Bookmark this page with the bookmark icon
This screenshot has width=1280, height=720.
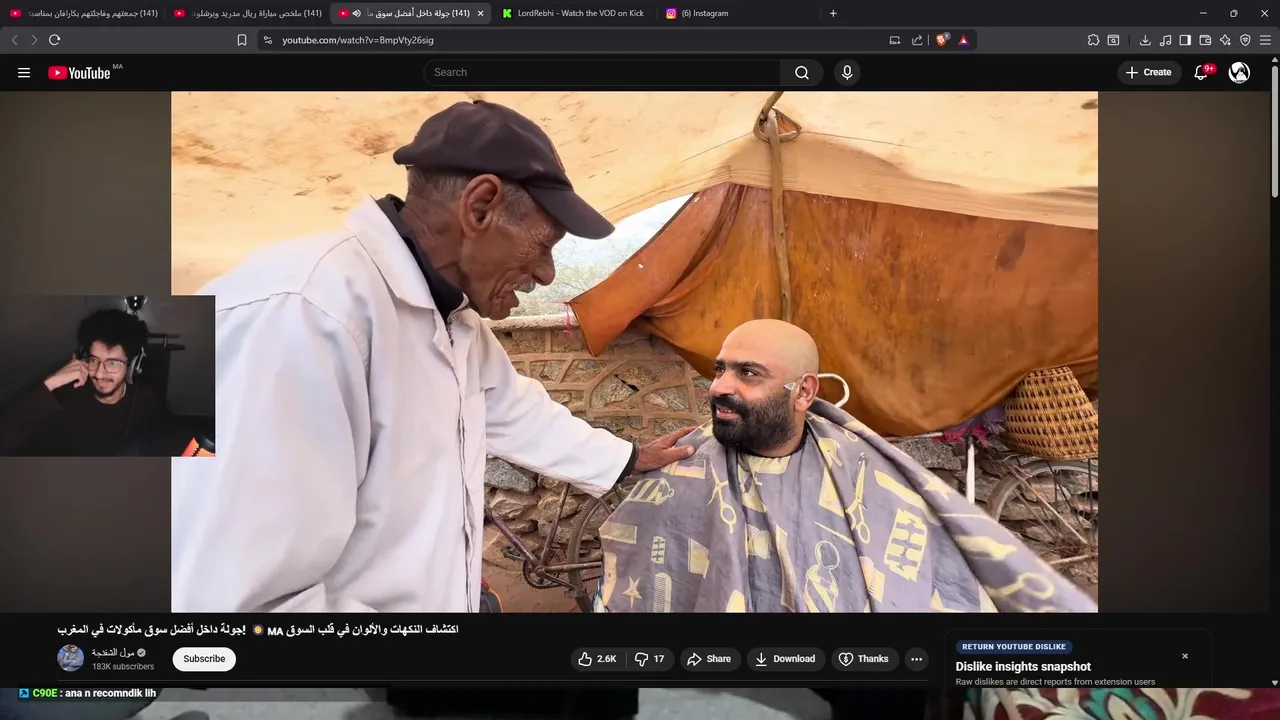[241, 40]
